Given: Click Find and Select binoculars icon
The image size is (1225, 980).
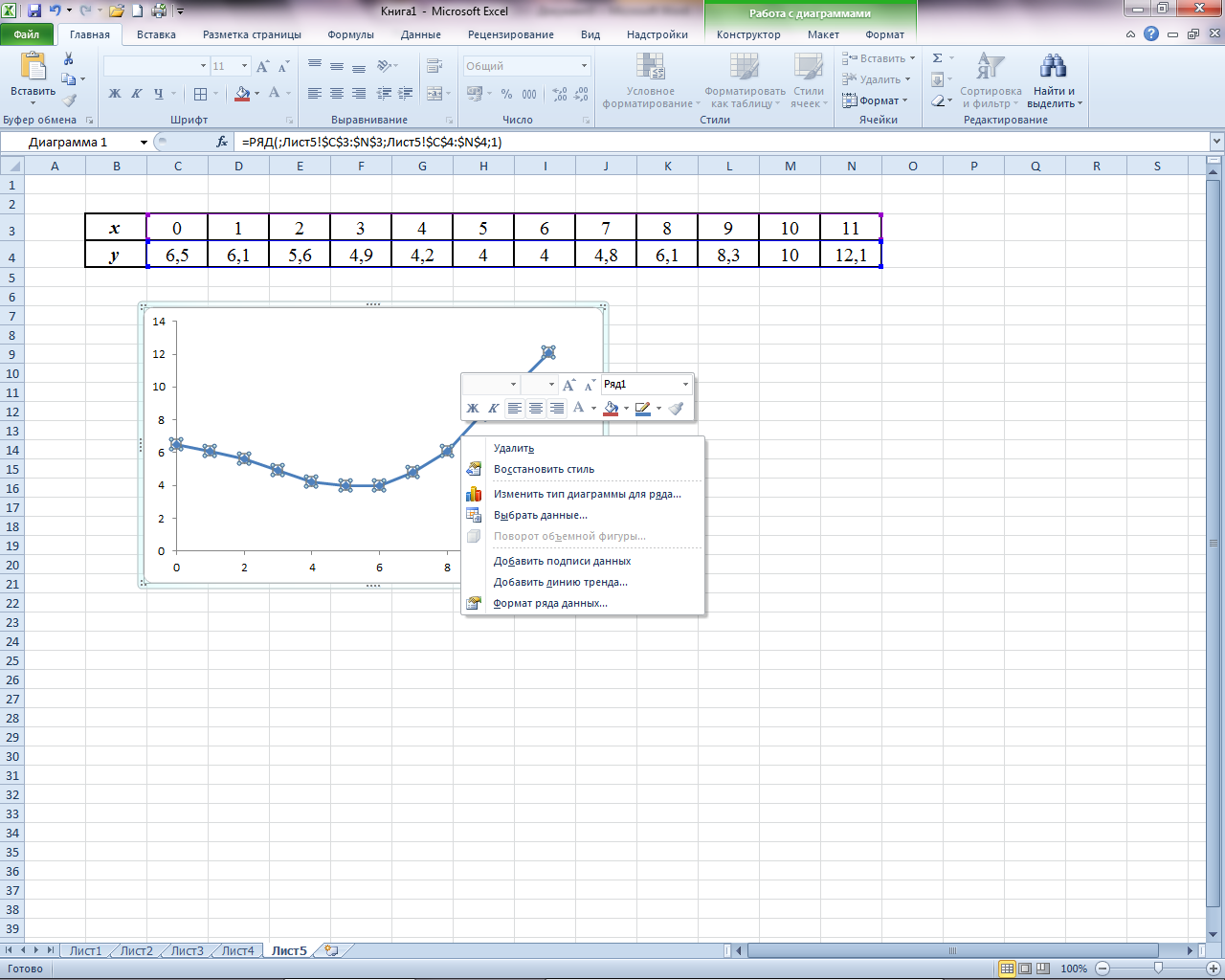Looking at the screenshot, I should point(1054,67).
